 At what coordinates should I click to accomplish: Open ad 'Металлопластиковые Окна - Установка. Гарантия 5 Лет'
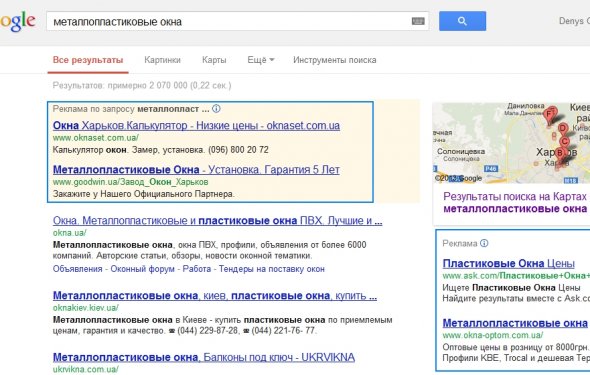[196, 170]
